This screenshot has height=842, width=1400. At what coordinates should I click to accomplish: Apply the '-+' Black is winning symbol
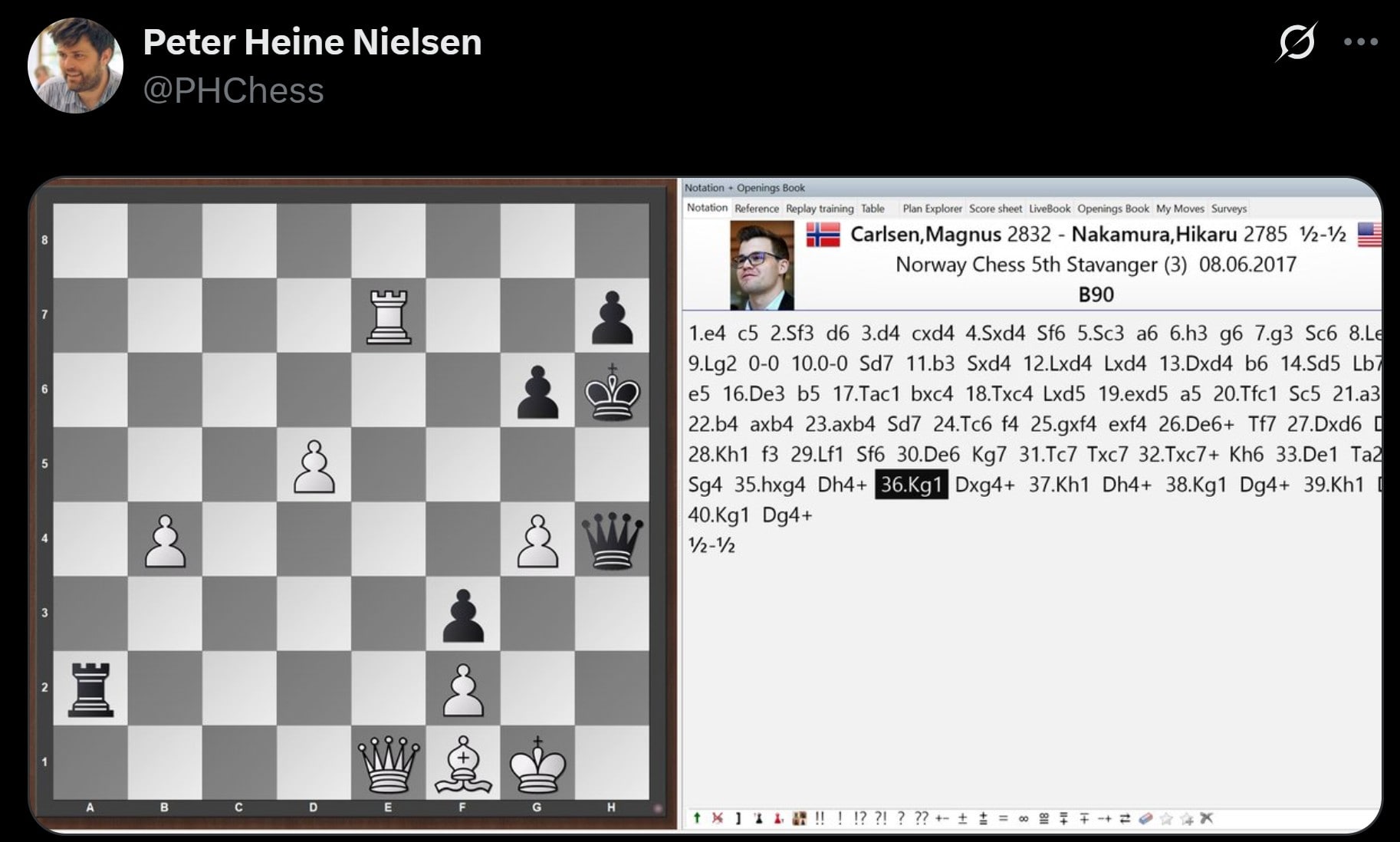coord(1105,818)
